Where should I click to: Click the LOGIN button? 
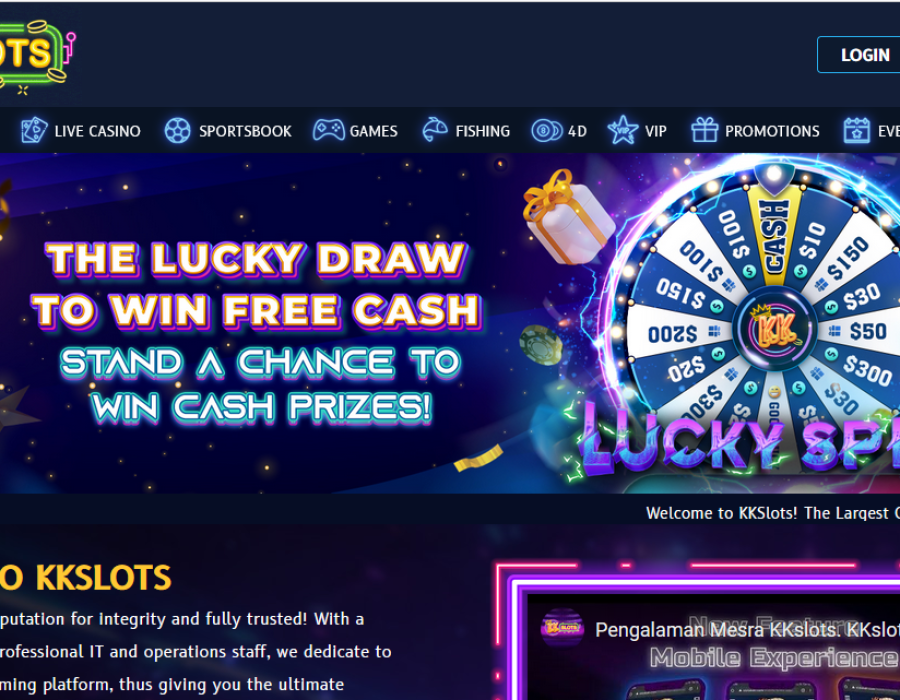[859, 55]
